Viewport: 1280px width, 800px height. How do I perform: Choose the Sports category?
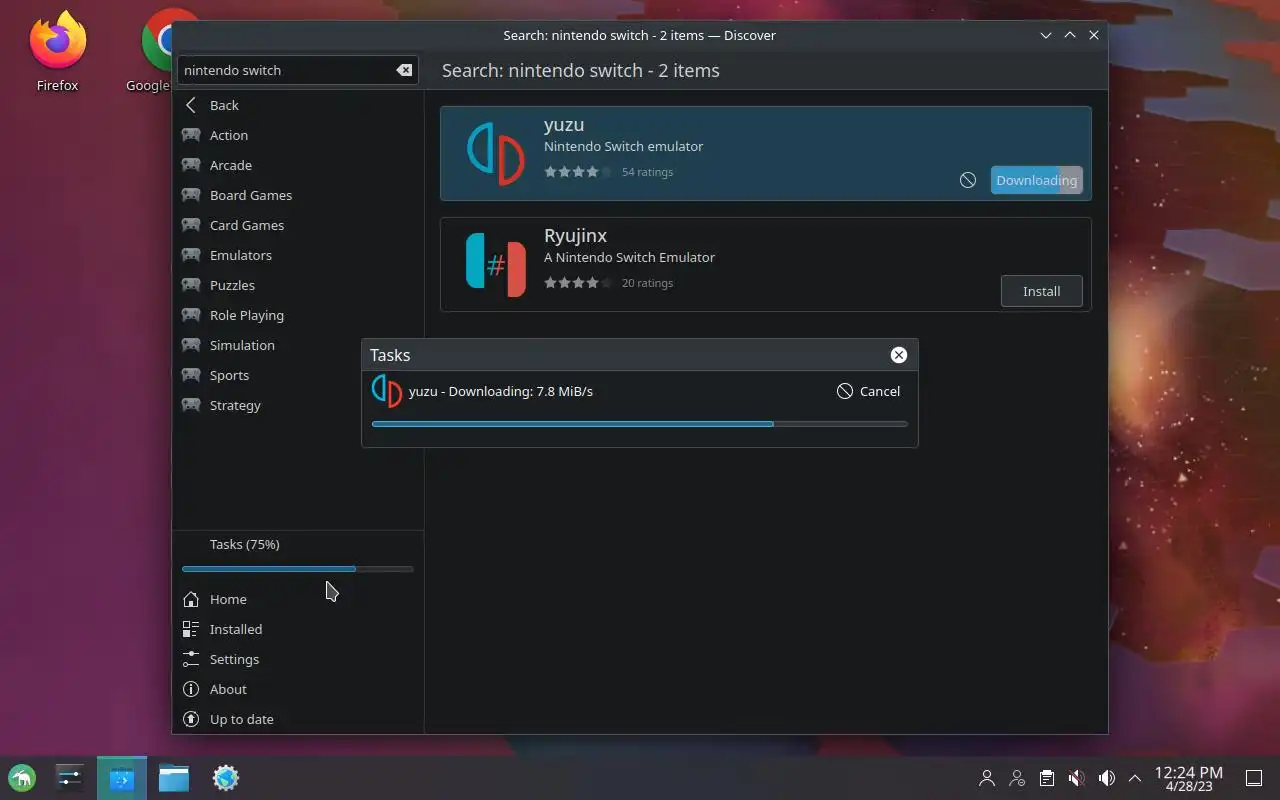pyautogui.click(x=298, y=375)
